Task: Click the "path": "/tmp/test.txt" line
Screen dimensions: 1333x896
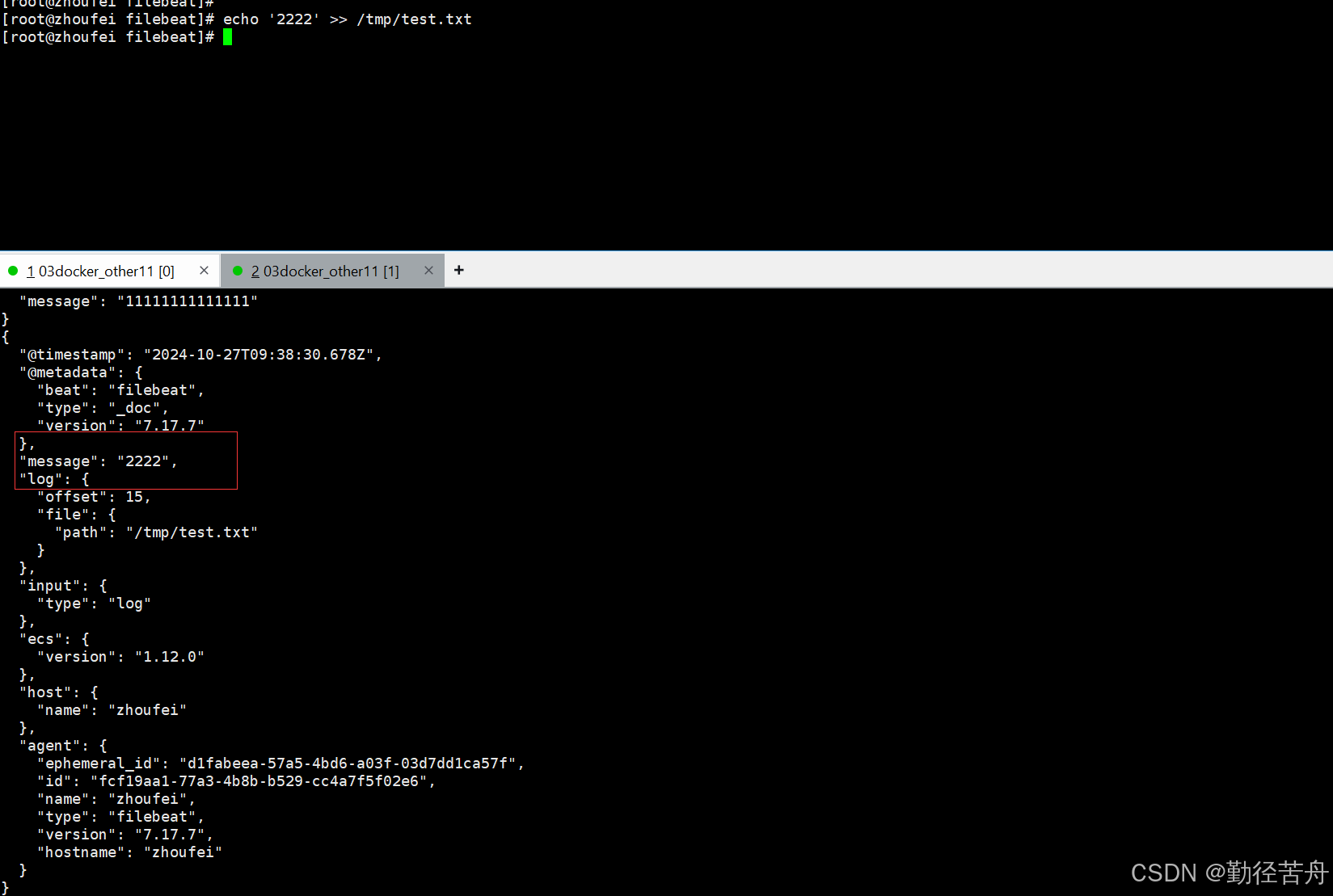Action: [x=156, y=532]
